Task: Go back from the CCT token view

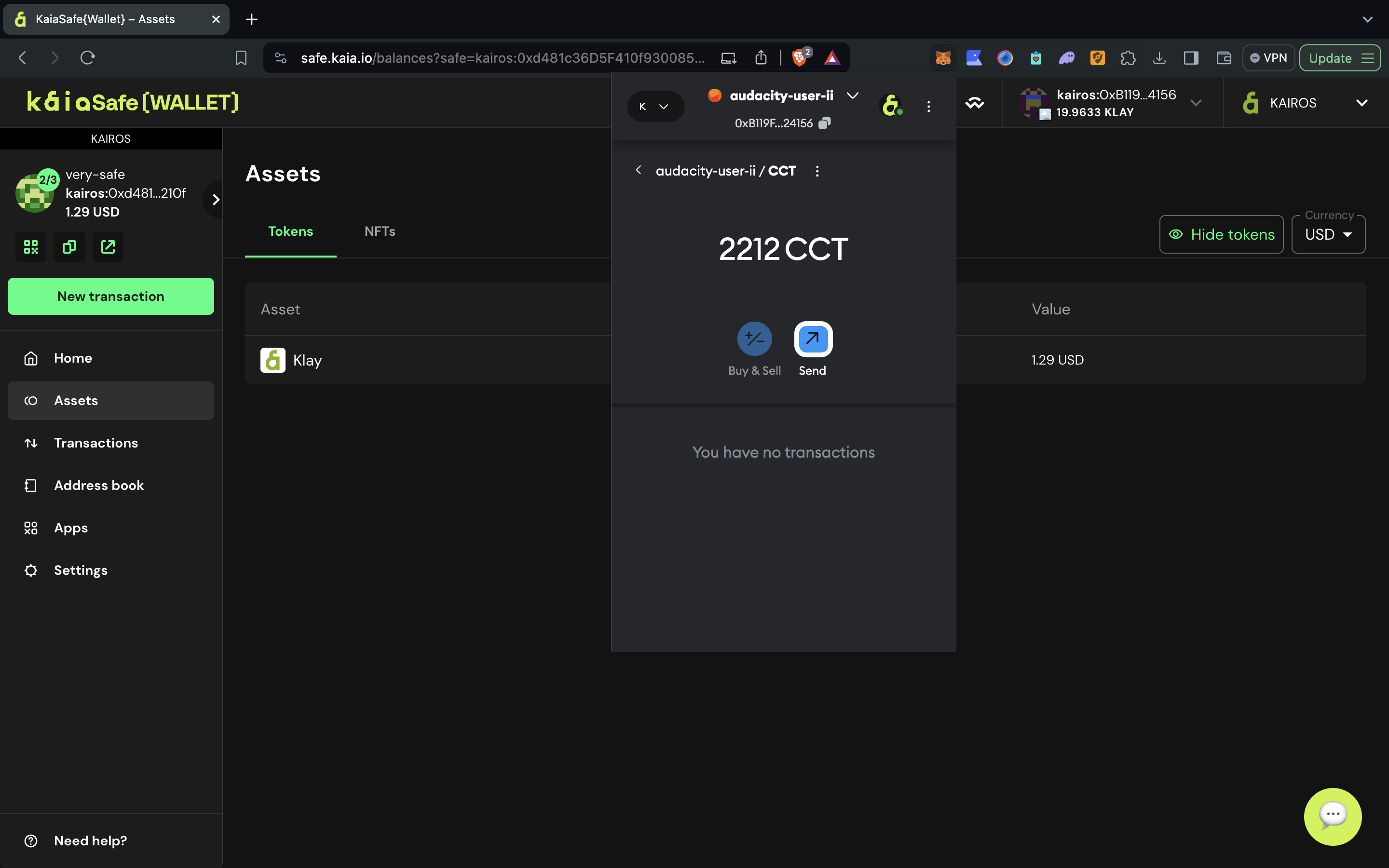Action: pyautogui.click(x=638, y=171)
